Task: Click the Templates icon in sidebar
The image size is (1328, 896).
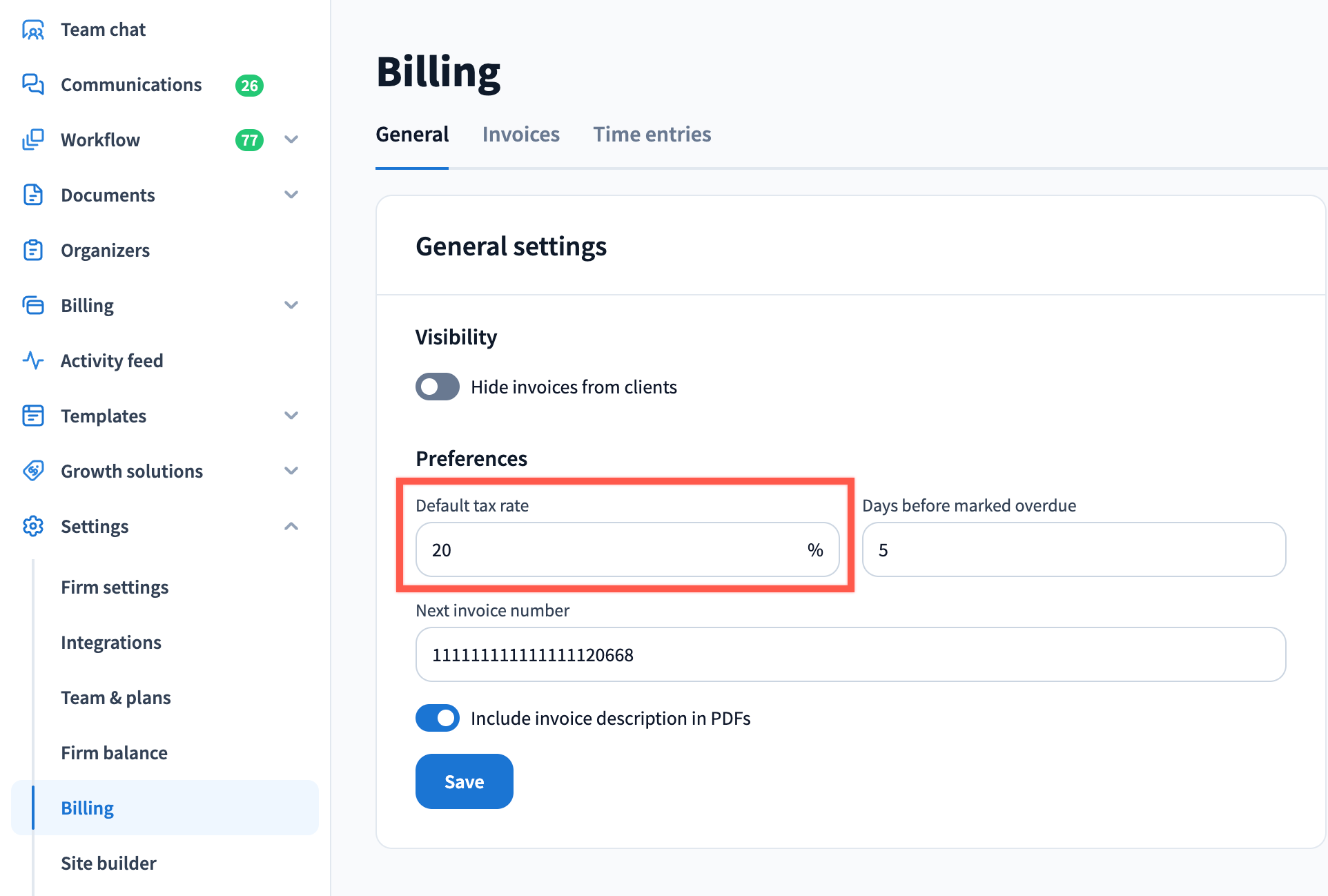Action: click(32, 416)
